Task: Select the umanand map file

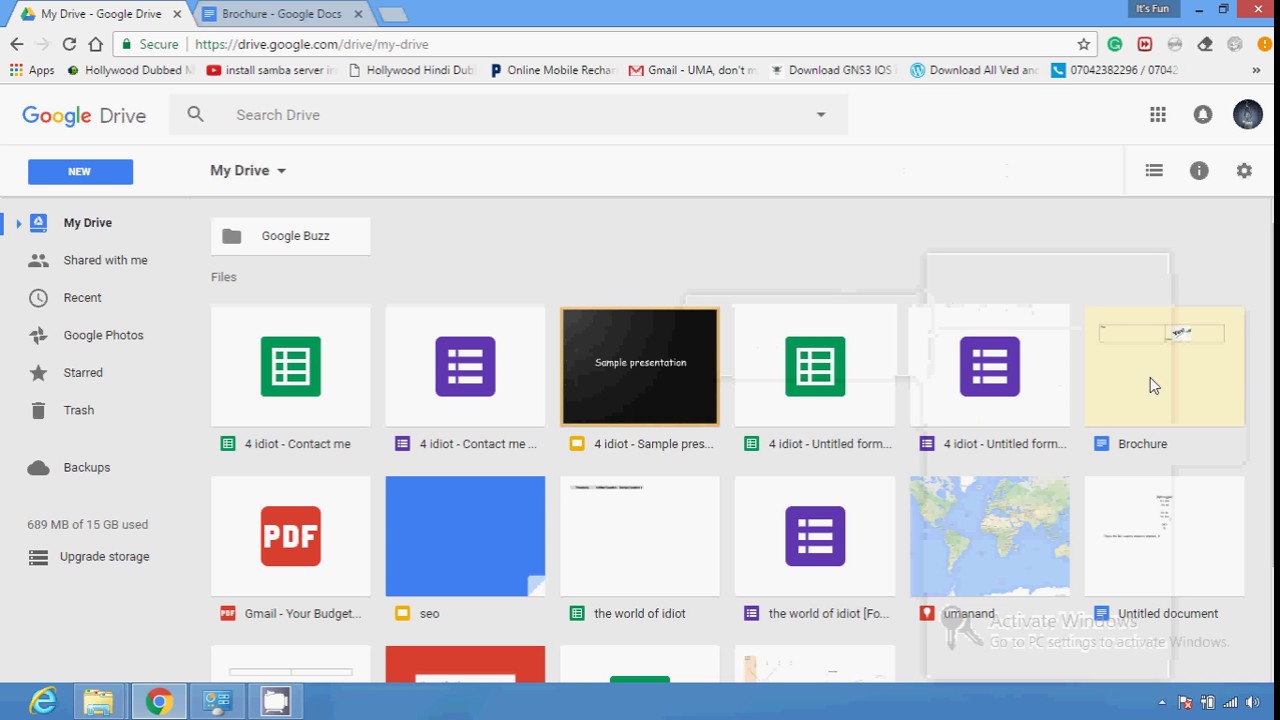Action: pyautogui.click(x=990, y=552)
